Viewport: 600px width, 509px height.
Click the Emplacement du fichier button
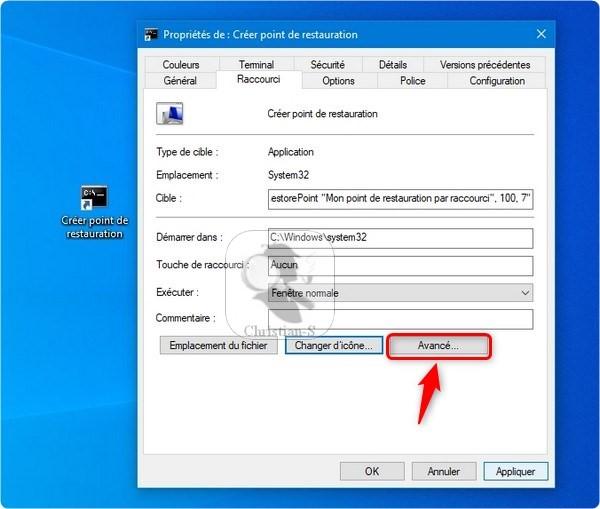coord(218,346)
